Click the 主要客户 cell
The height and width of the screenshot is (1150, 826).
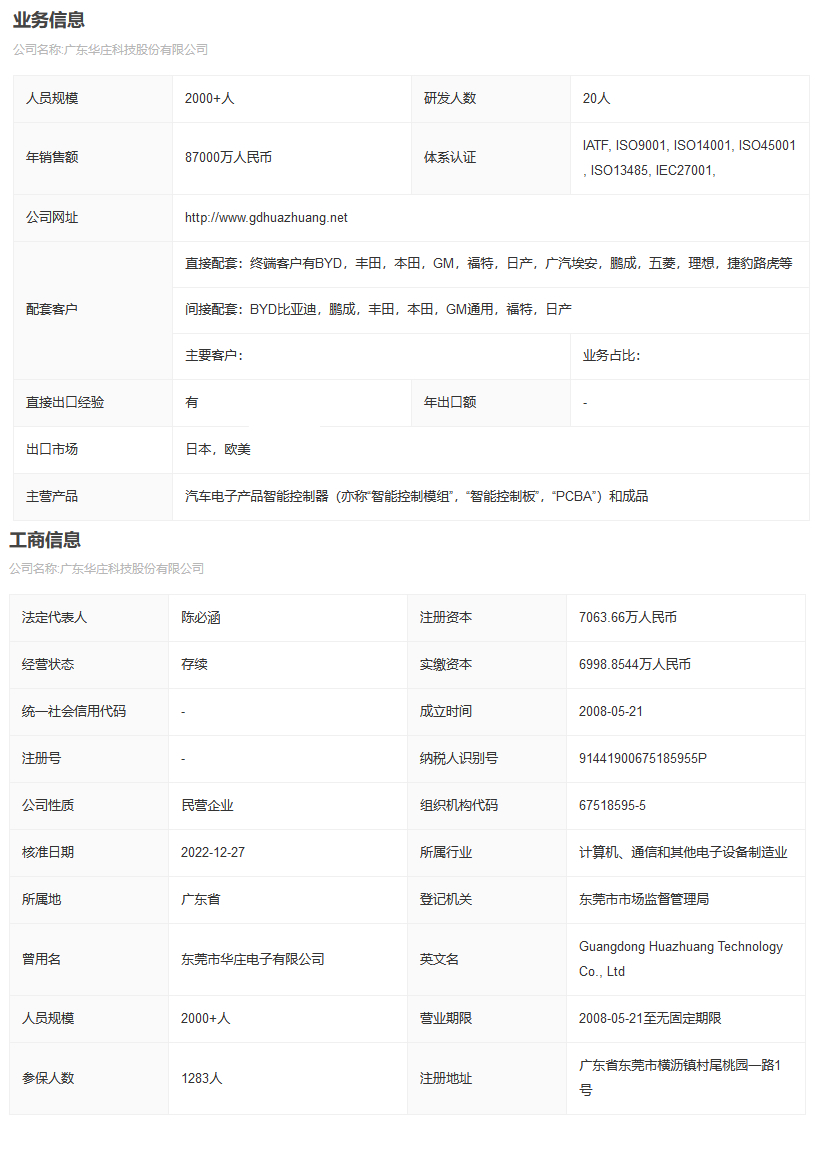tap(371, 356)
